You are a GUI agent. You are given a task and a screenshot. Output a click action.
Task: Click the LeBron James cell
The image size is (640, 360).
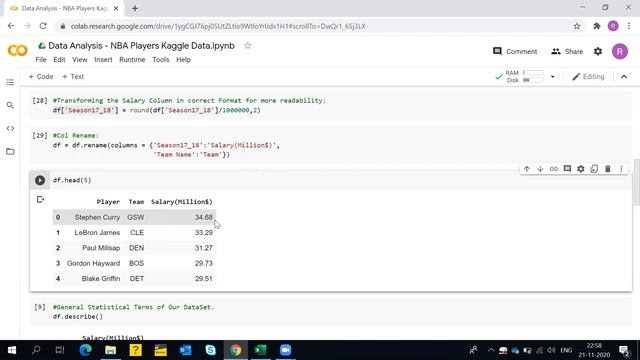[97, 233]
